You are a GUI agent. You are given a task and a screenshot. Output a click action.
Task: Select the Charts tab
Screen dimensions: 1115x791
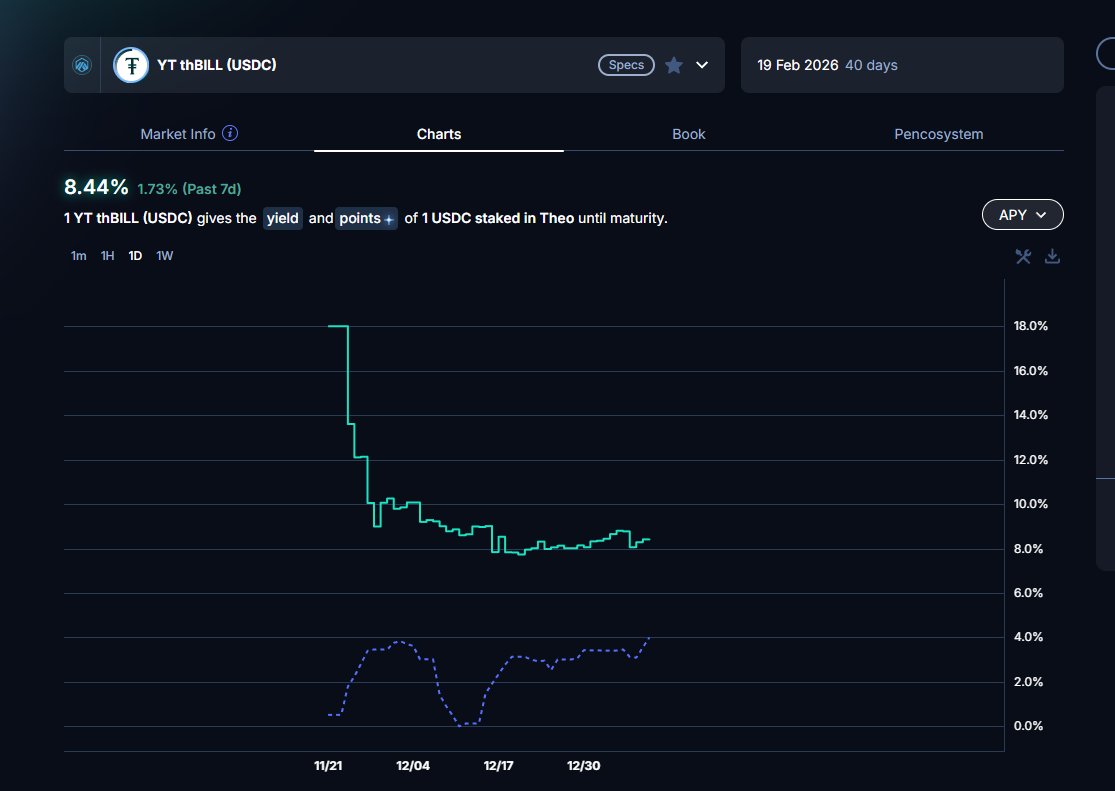pos(439,134)
